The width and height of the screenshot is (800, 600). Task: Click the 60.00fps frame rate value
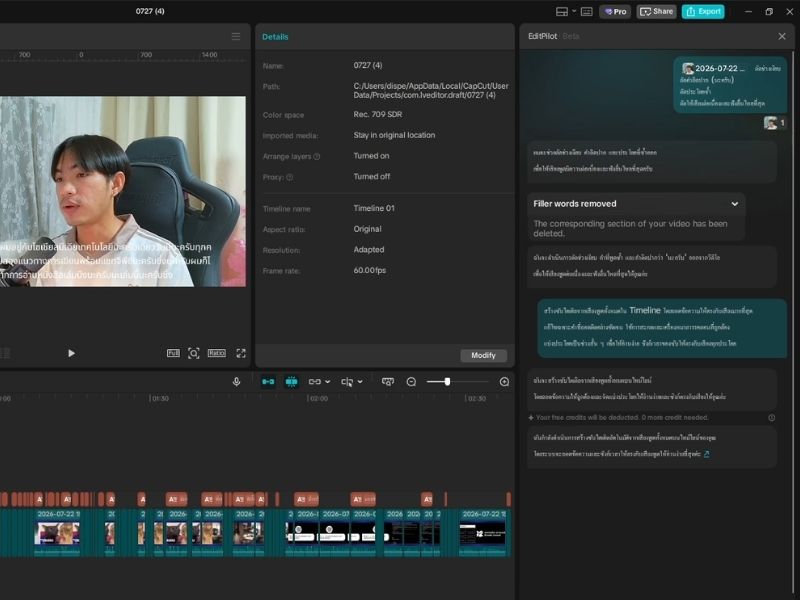click(x=370, y=270)
